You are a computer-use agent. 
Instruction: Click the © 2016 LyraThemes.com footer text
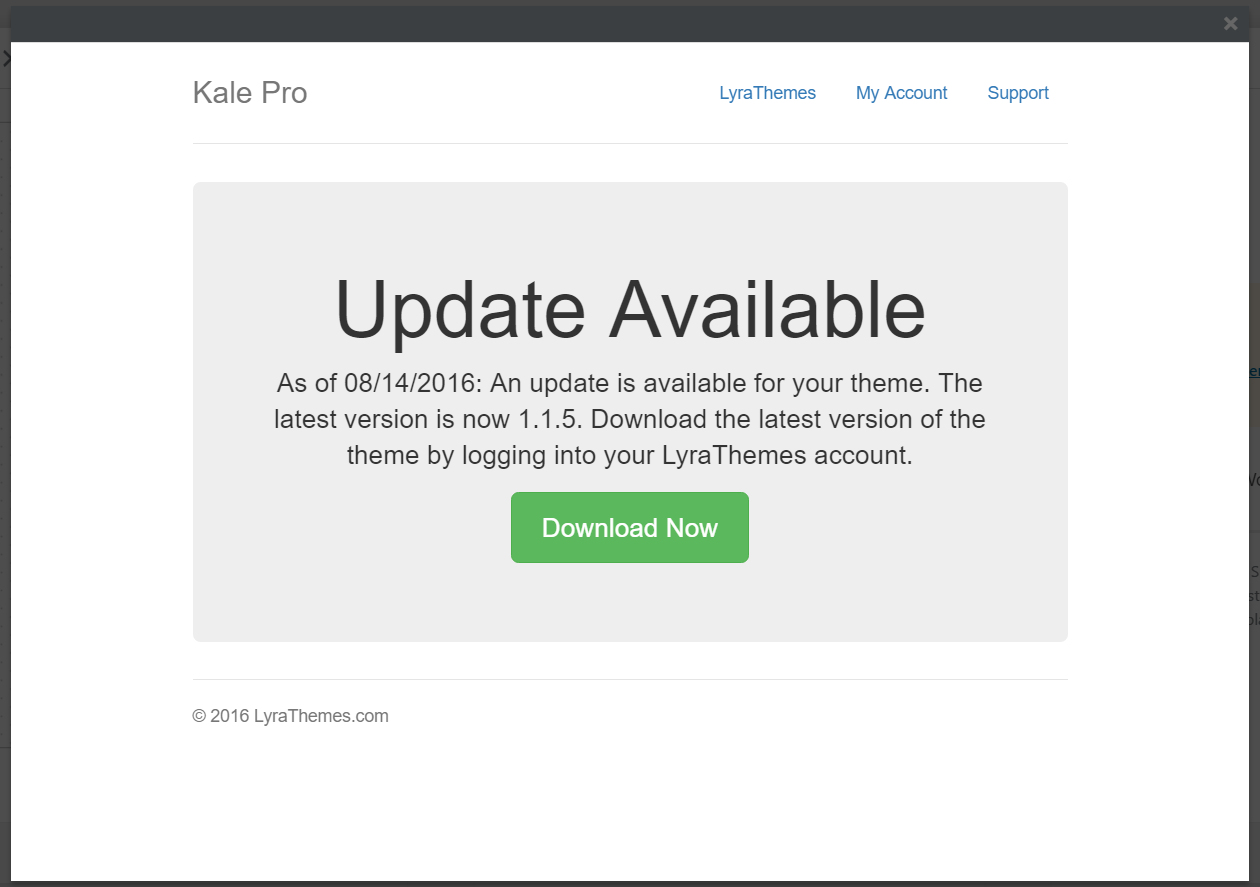[x=290, y=716]
